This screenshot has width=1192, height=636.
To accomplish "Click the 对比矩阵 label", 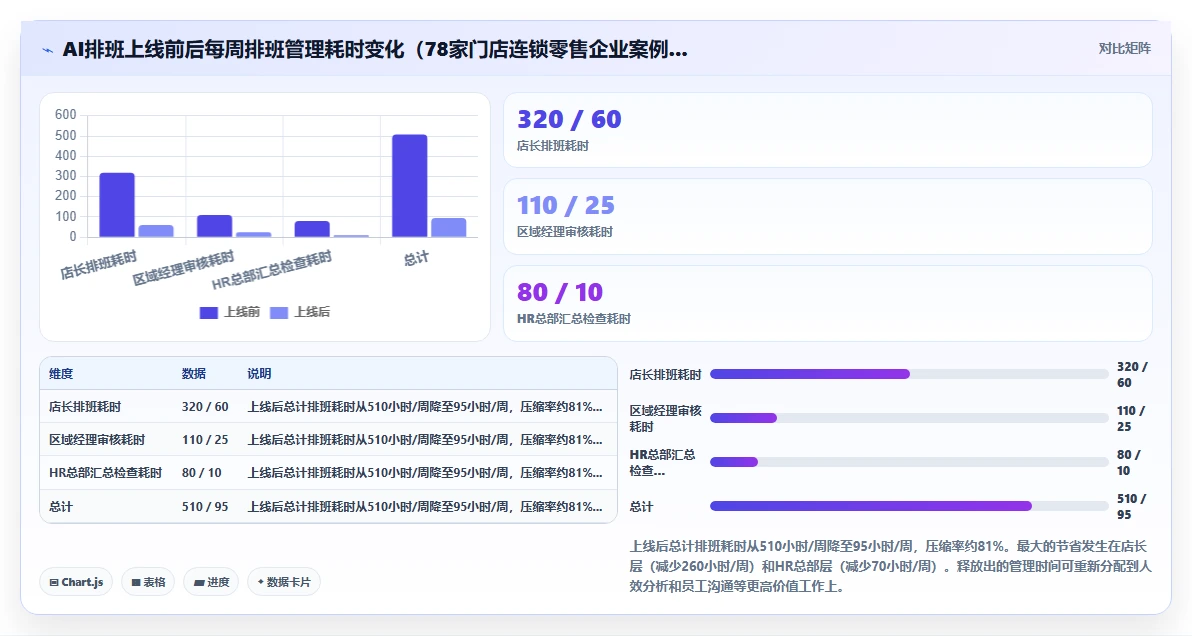I will click(1124, 49).
